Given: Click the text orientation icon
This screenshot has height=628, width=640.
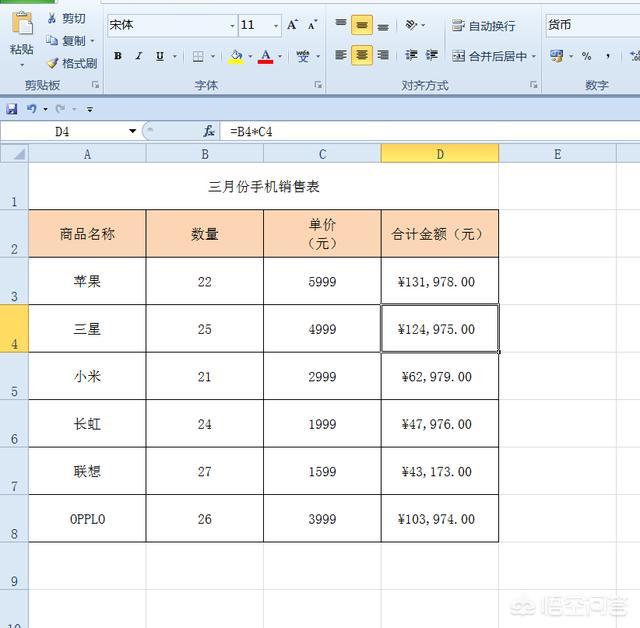Looking at the screenshot, I should (411, 25).
